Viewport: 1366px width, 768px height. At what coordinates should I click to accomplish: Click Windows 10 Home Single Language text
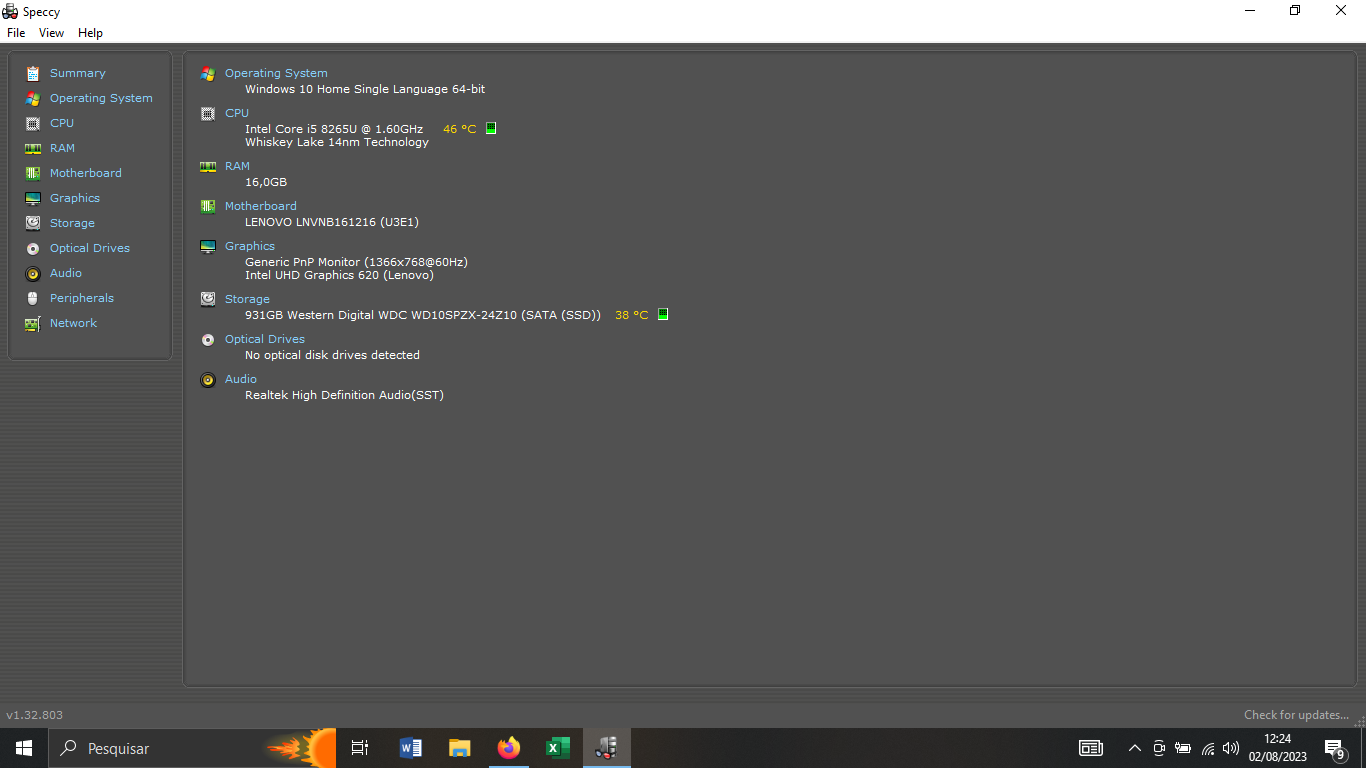click(365, 89)
